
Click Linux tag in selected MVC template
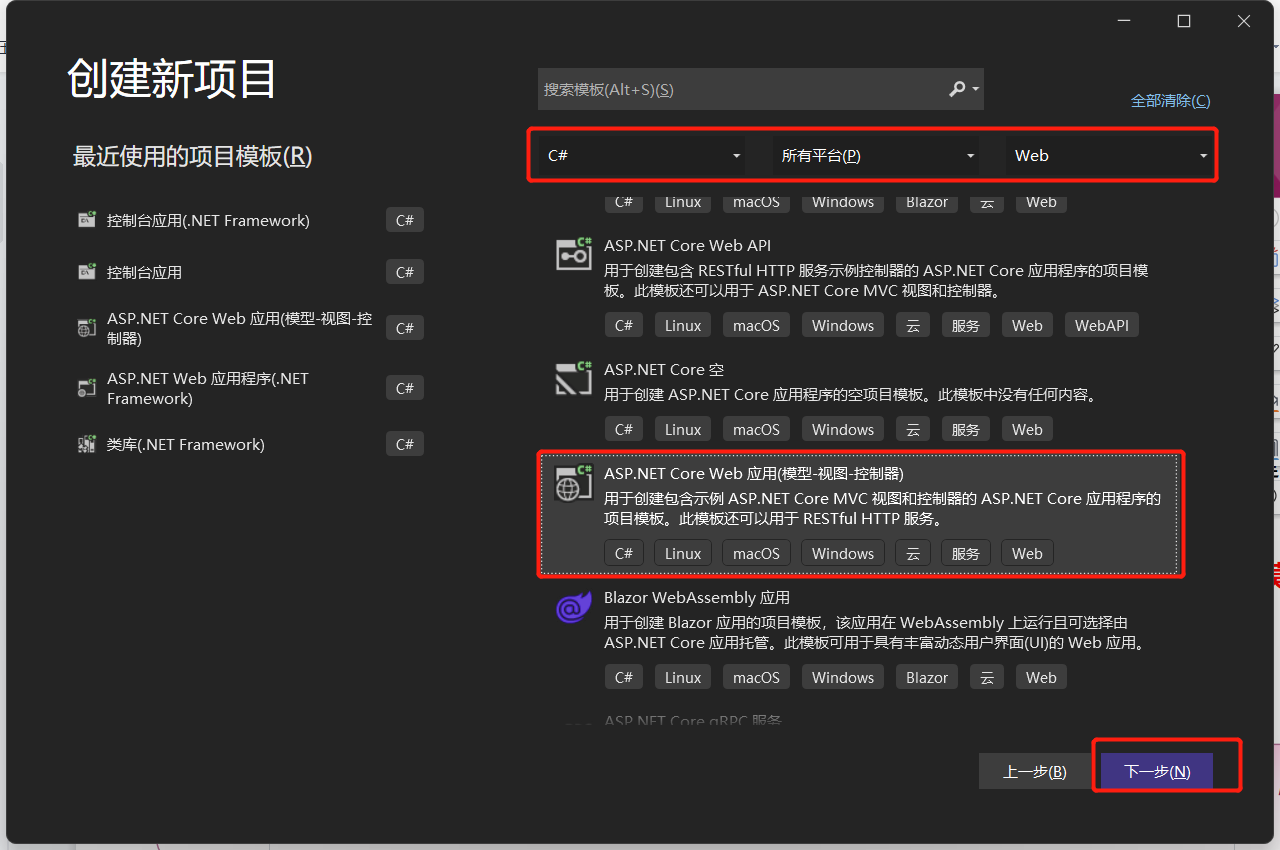[x=683, y=553]
